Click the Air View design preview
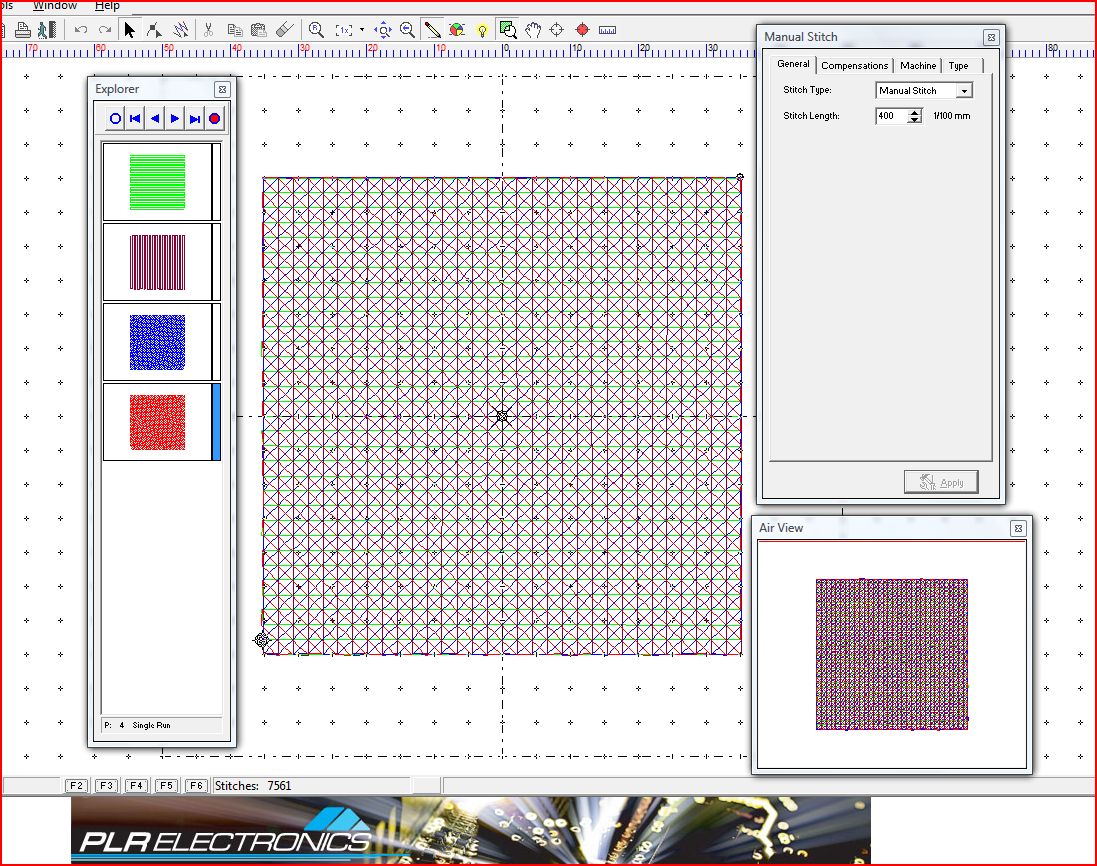 (x=892, y=654)
